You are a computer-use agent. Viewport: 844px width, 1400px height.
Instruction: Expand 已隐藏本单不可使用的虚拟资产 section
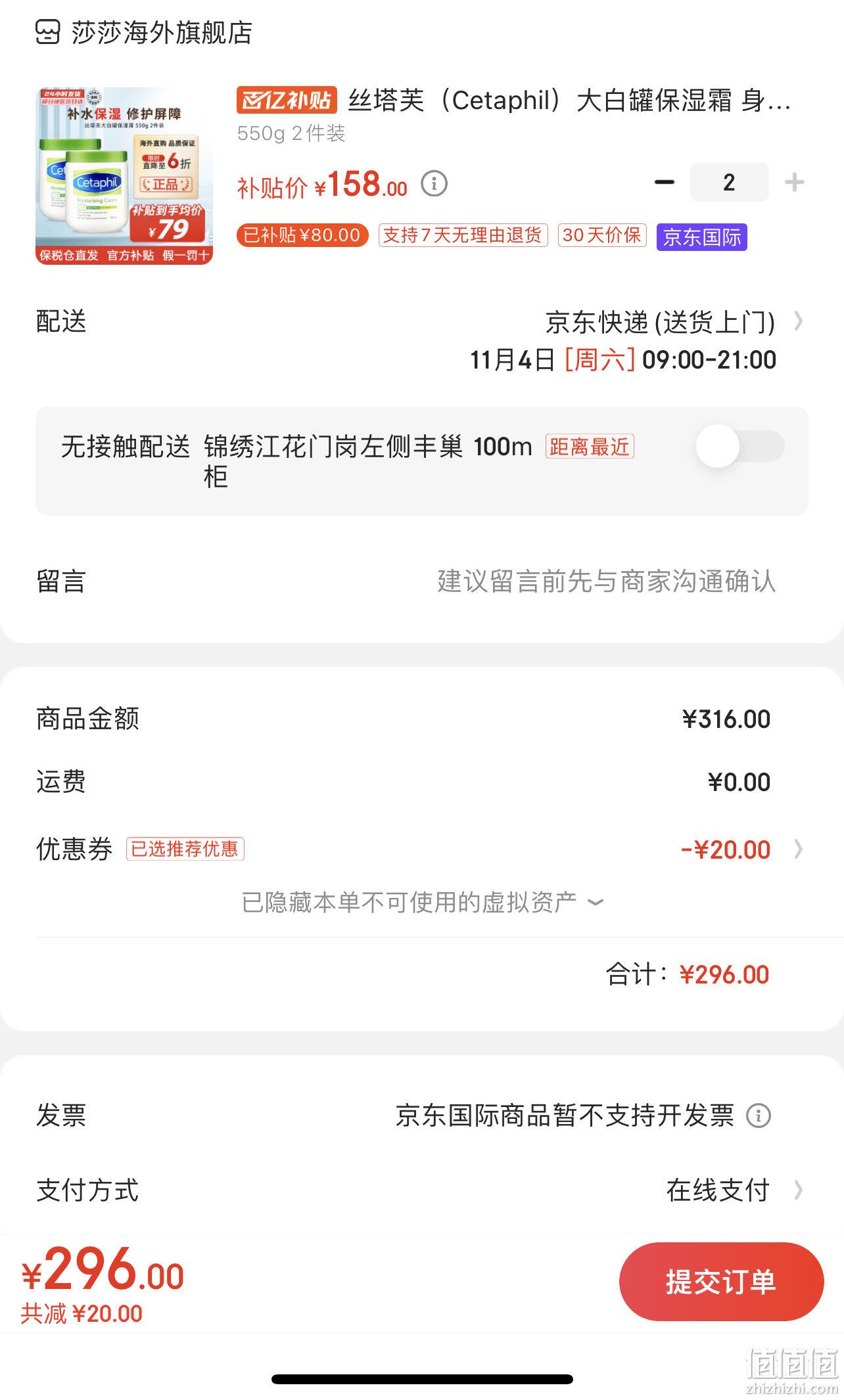click(x=422, y=902)
